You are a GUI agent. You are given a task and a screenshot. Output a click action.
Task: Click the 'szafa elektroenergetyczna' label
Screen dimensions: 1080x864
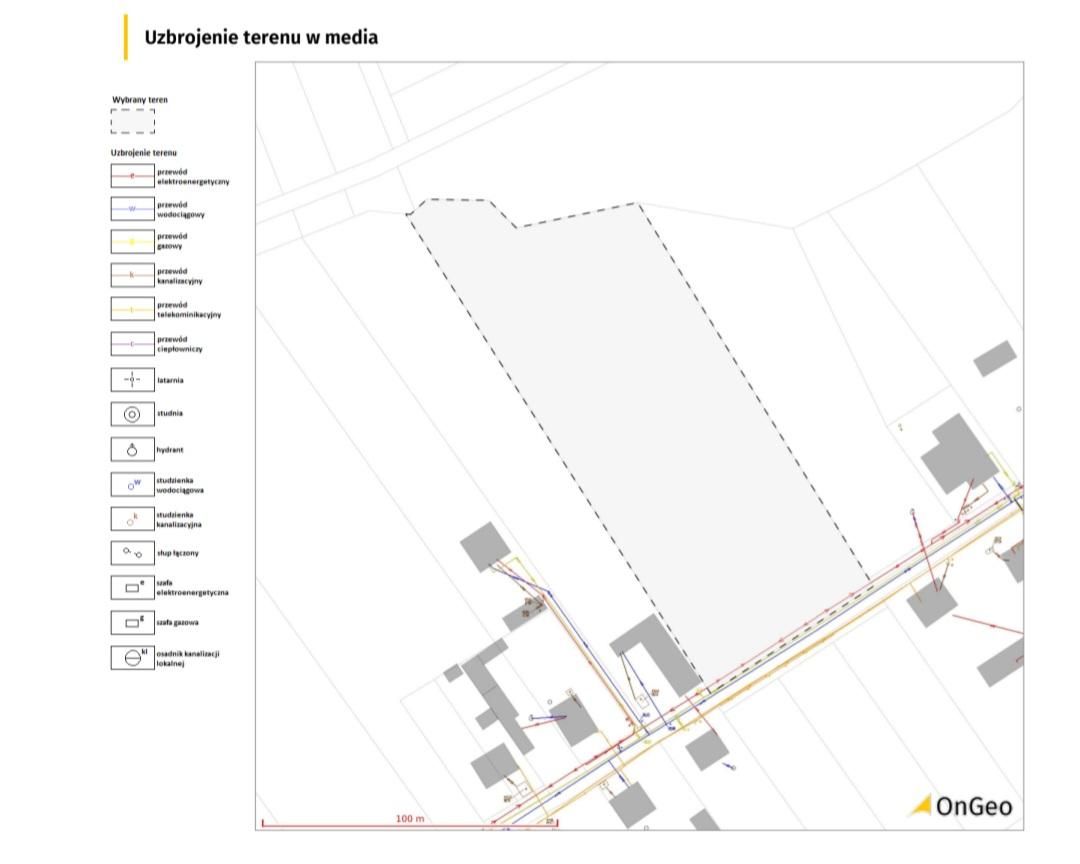click(x=192, y=588)
